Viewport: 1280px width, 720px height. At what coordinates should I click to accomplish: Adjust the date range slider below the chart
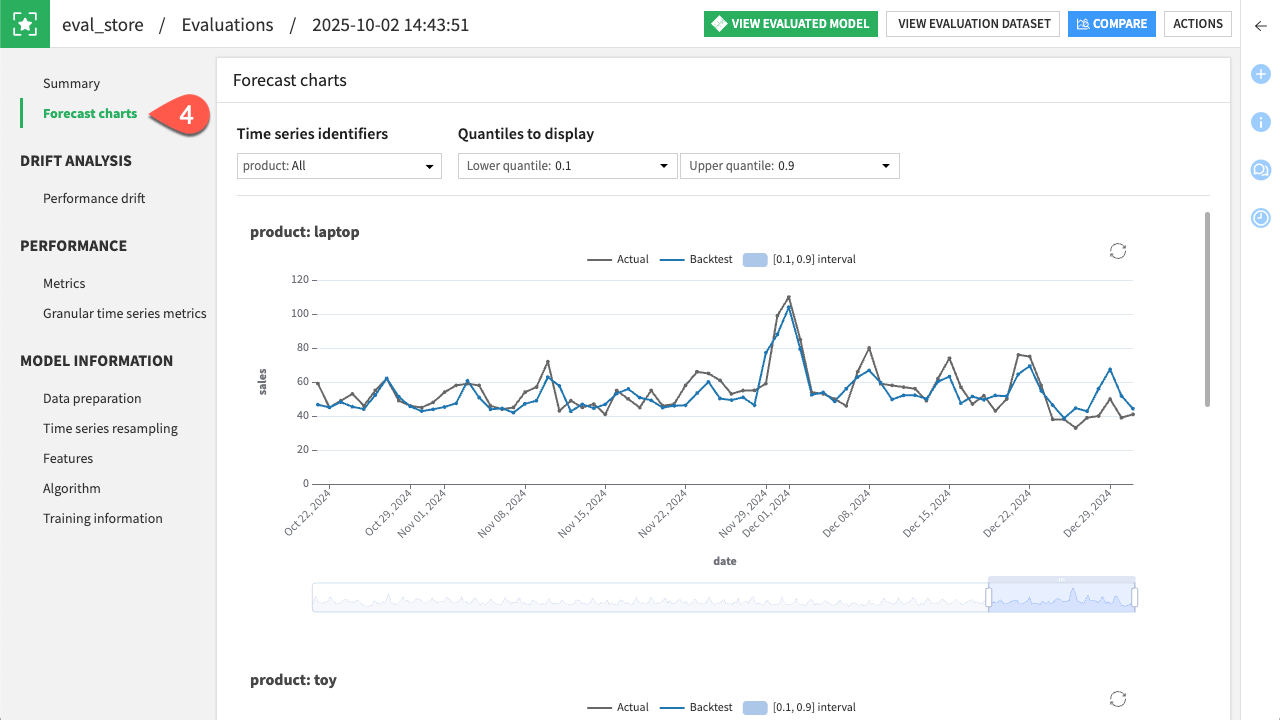pos(1060,595)
